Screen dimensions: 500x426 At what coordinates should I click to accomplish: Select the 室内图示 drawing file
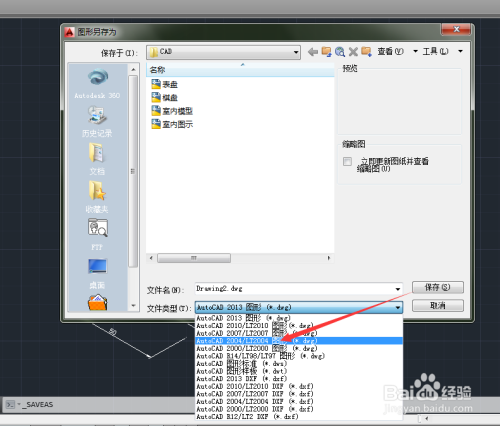(x=172, y=124)
